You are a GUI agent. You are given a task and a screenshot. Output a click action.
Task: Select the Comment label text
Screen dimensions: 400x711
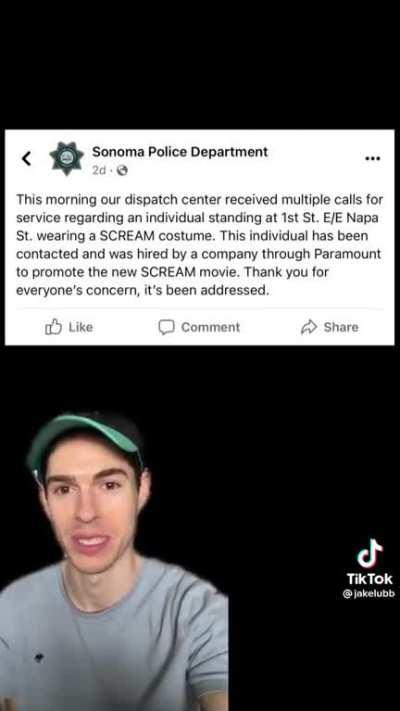click(210, 327)
